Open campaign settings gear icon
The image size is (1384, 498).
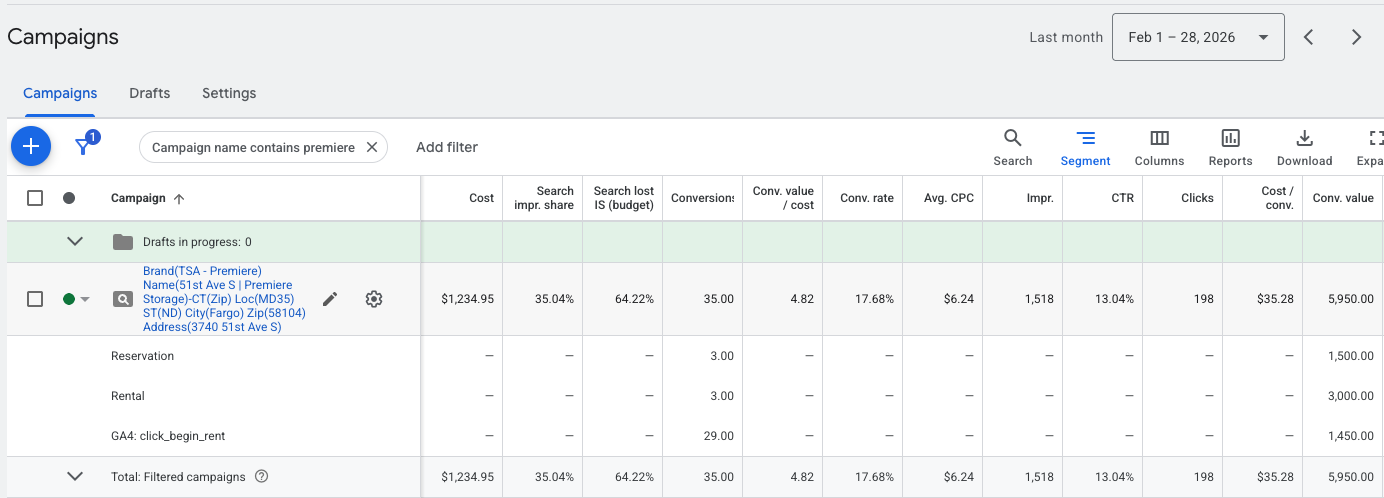[374, 299]
